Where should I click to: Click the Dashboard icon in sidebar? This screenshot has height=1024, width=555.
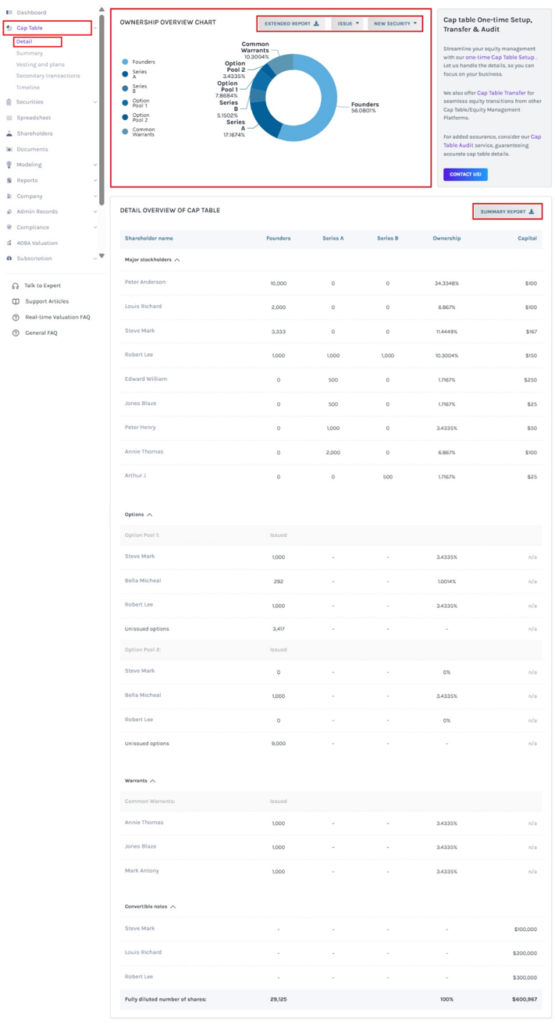pyautogui.click(x=9, y=12)
